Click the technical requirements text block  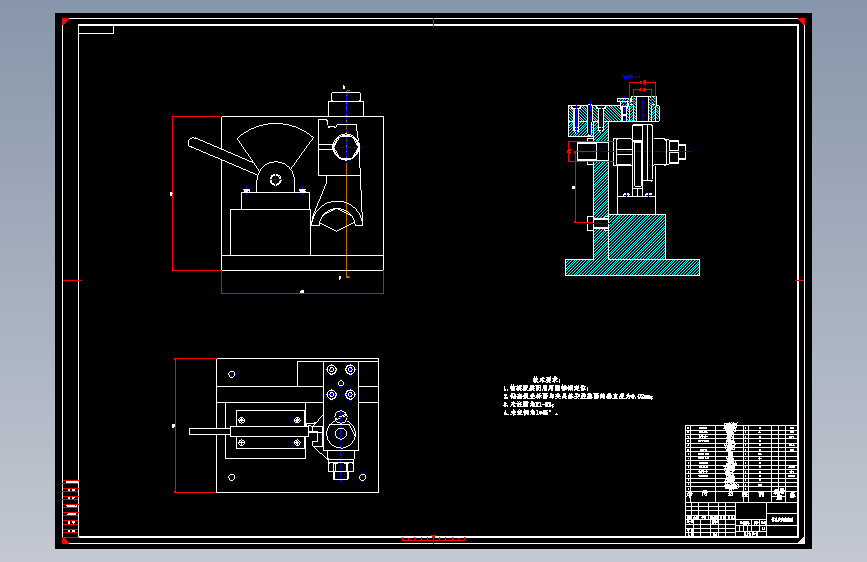pyautogui.click(x=578, y=396)
